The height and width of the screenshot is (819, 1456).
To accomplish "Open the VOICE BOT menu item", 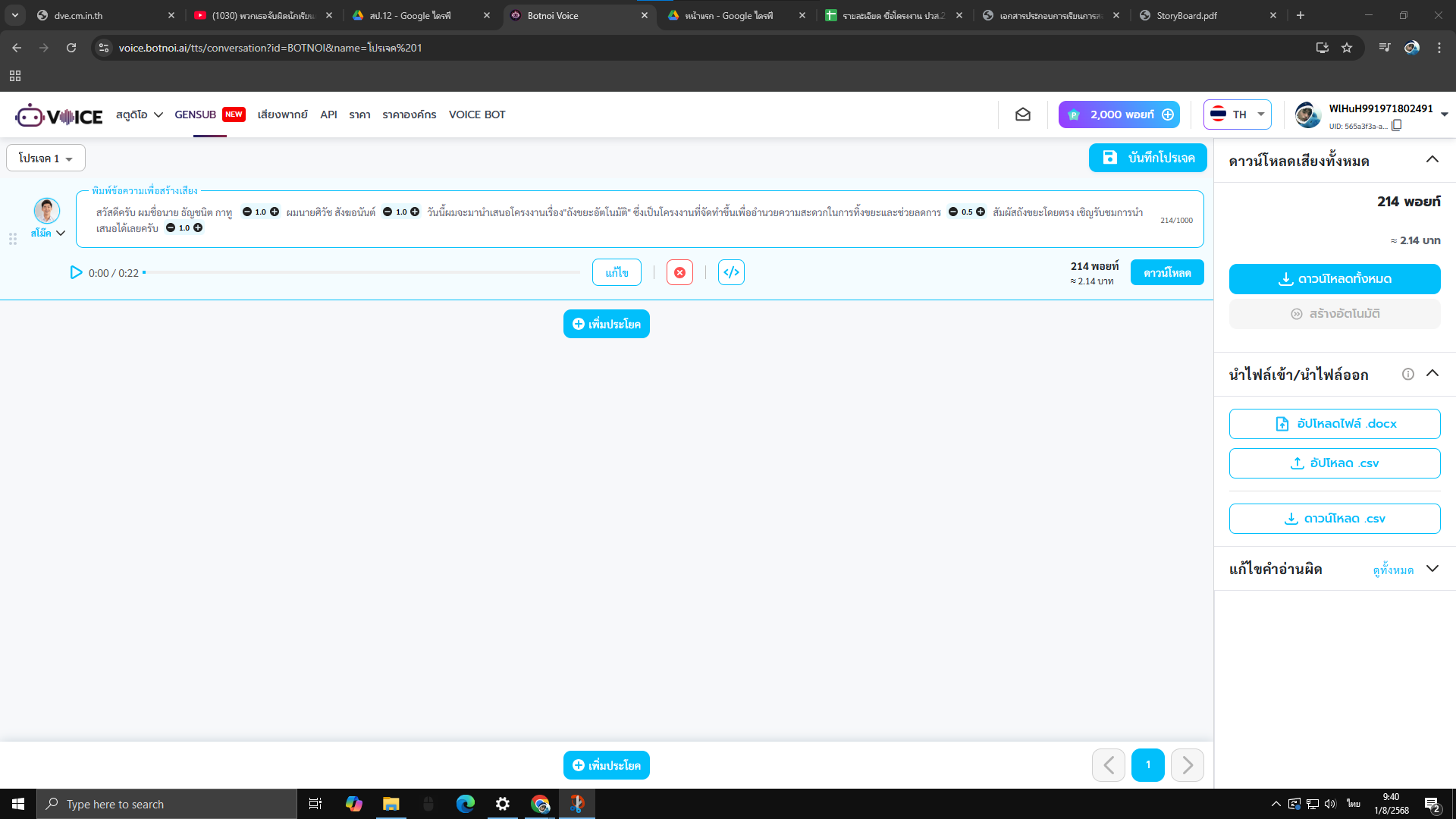I will pos(476,115).
